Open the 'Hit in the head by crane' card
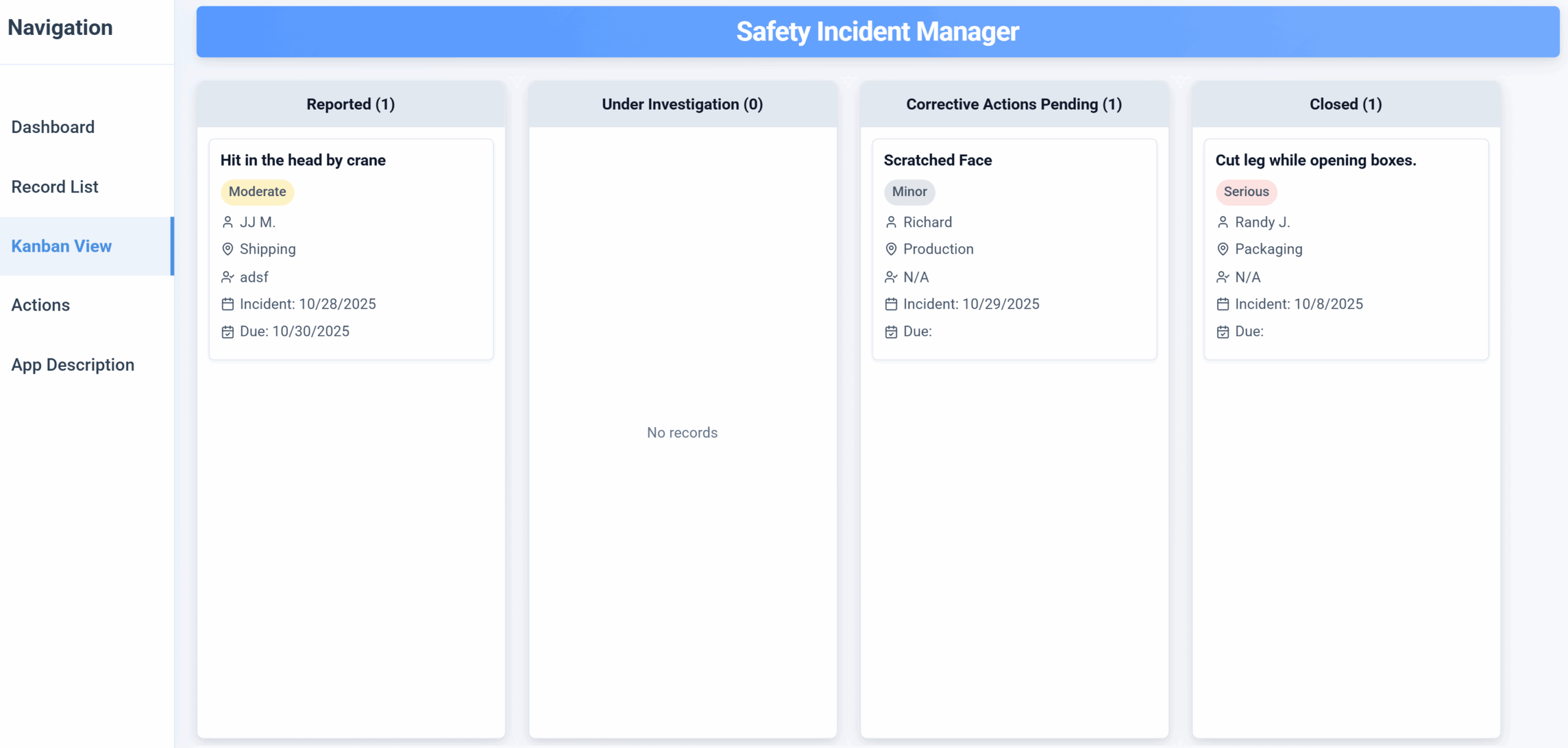Screen dimensions: 1568x748 (x=351, y=249)
